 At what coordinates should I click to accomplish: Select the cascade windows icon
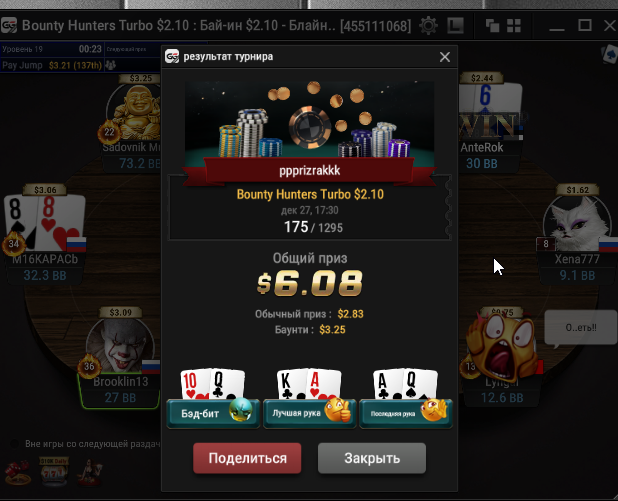click(492, 26)
